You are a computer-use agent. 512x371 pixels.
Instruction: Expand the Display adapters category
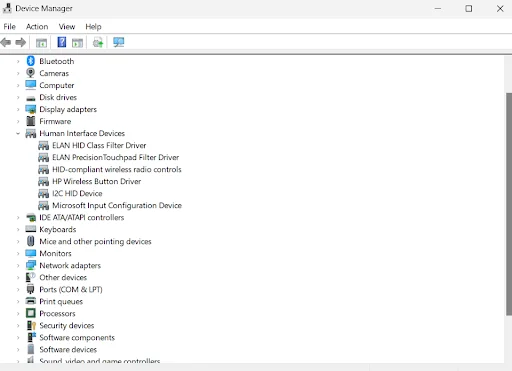tap(18, 109)
